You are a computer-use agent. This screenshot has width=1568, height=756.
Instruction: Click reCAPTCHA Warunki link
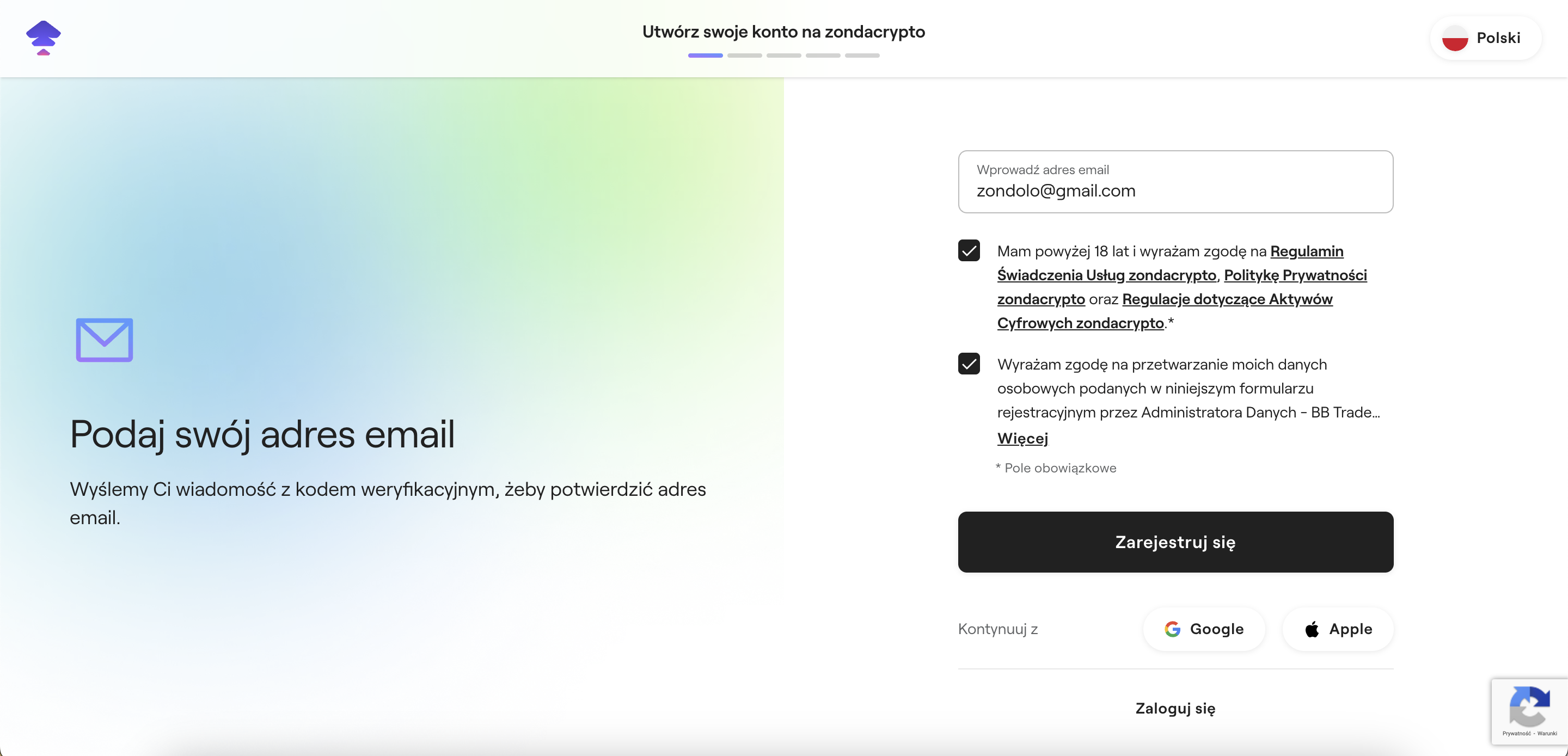[x=1547, y=734]
